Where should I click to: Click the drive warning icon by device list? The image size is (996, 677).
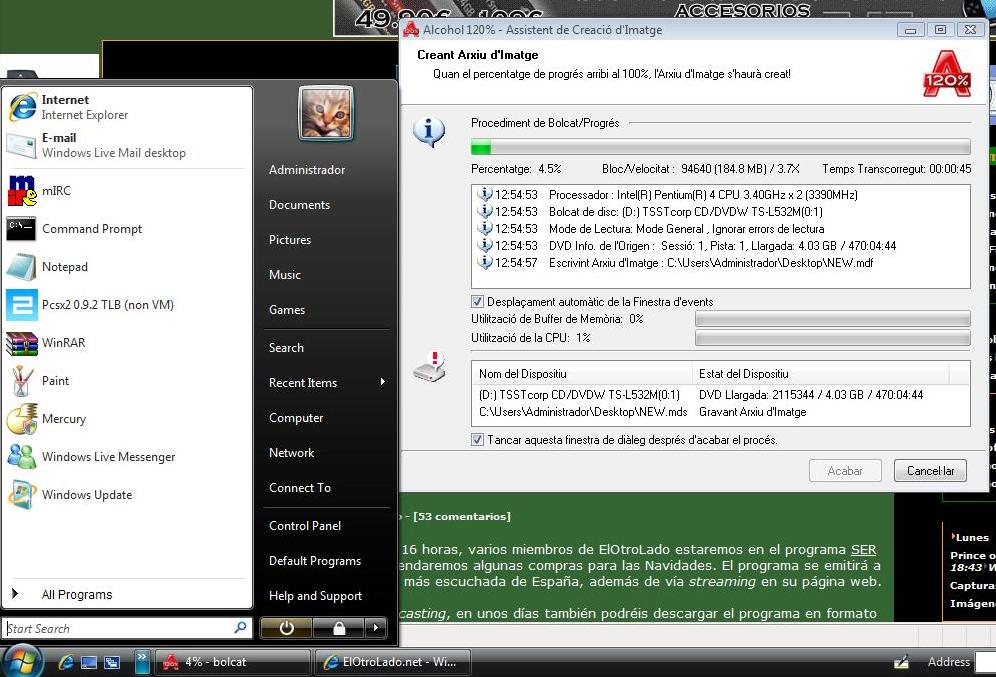coord(430,367)
